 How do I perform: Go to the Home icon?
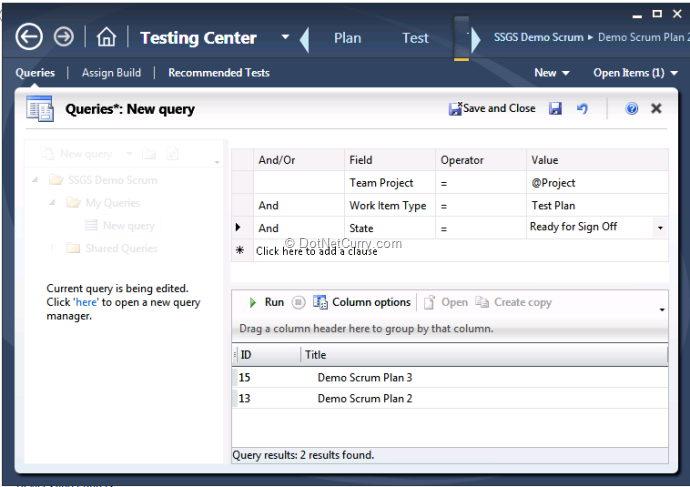click(106, 38)
